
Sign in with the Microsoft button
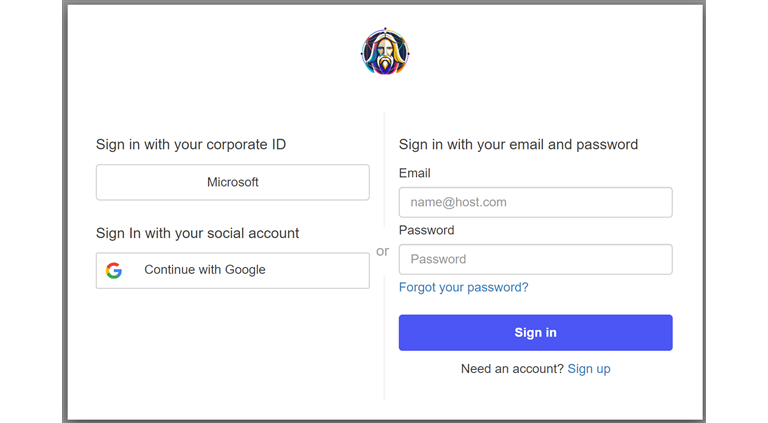232,182
